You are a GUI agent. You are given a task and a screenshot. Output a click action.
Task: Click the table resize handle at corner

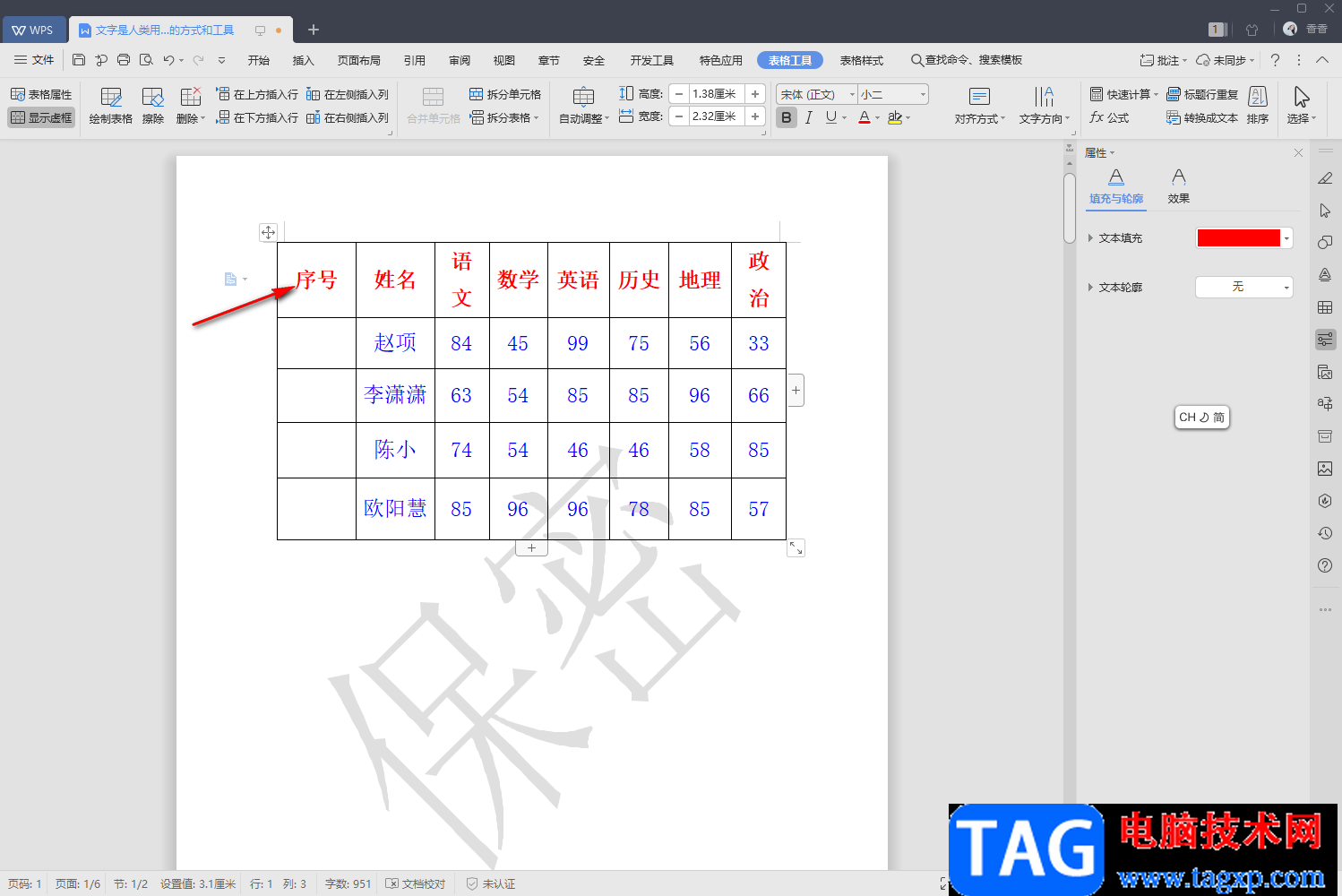796,547
